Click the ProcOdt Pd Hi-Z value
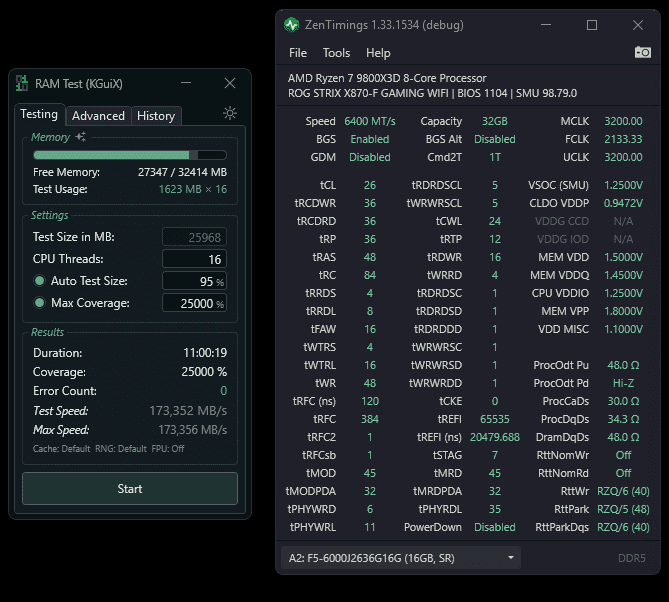The image size is (669, 602). click(x=623, y=383)
